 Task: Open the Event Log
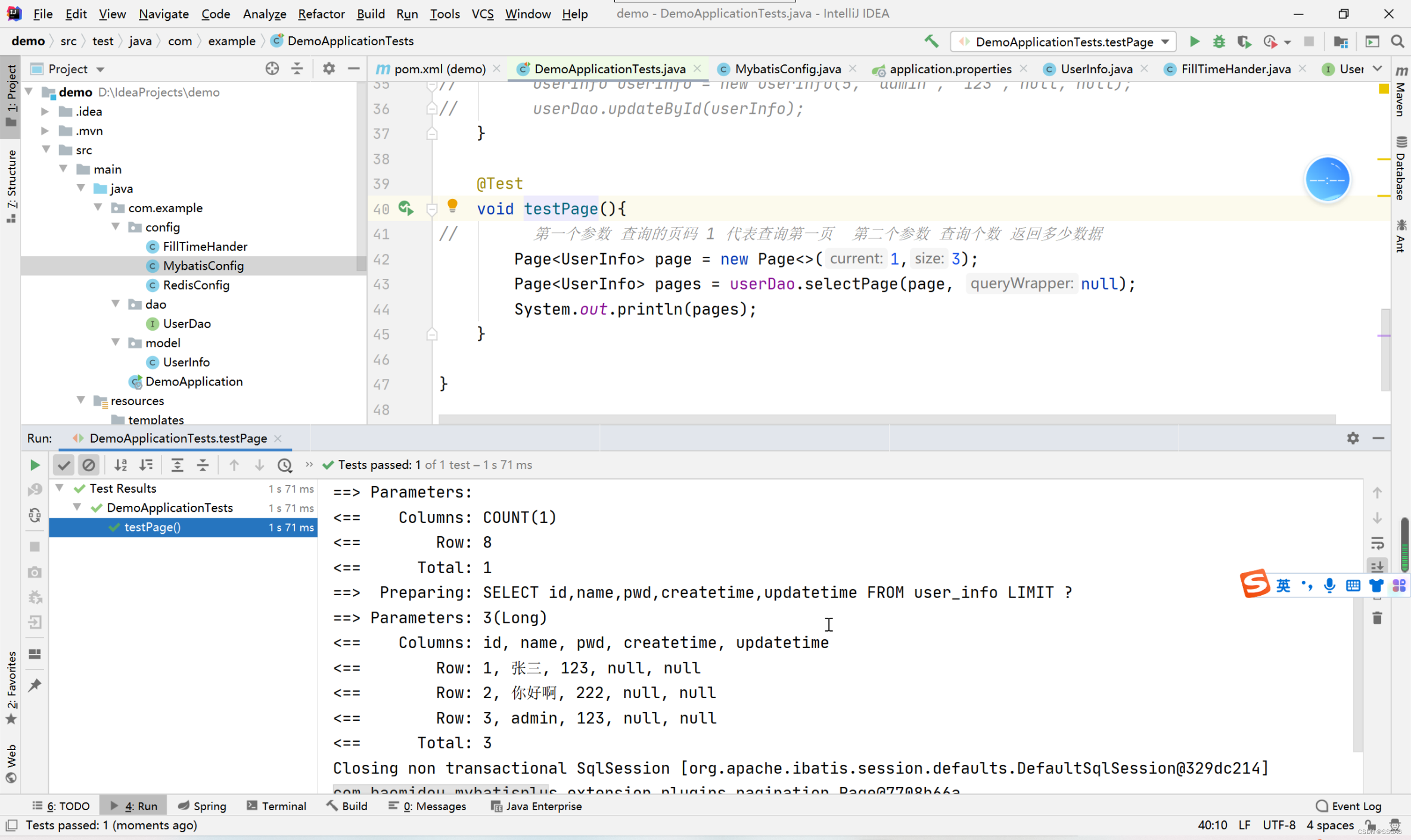point(1348,806)
